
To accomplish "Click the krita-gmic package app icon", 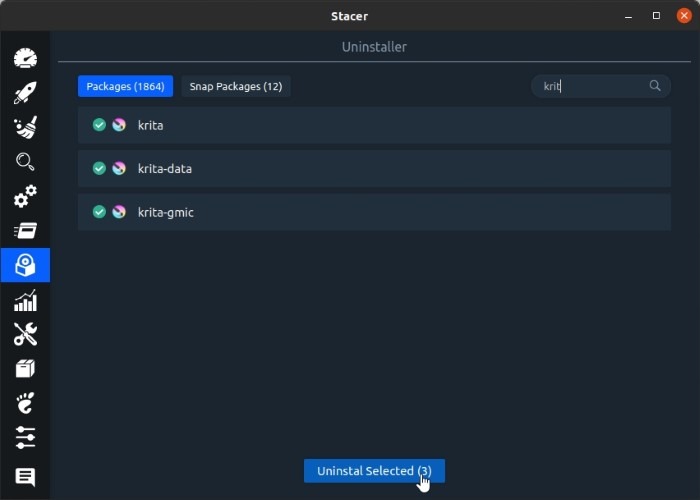I will [x=119, y=212].
